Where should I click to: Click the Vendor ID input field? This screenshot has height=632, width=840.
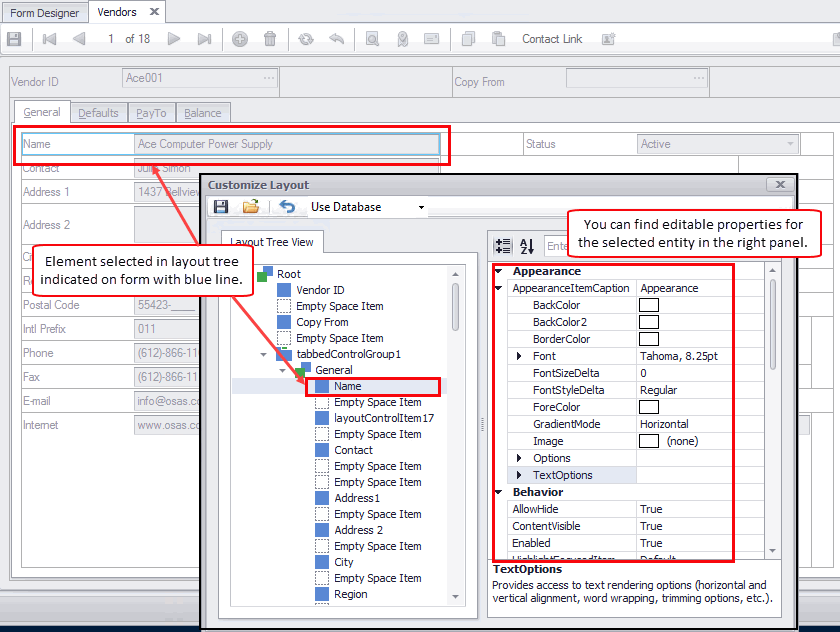click(x=199, y=78)
